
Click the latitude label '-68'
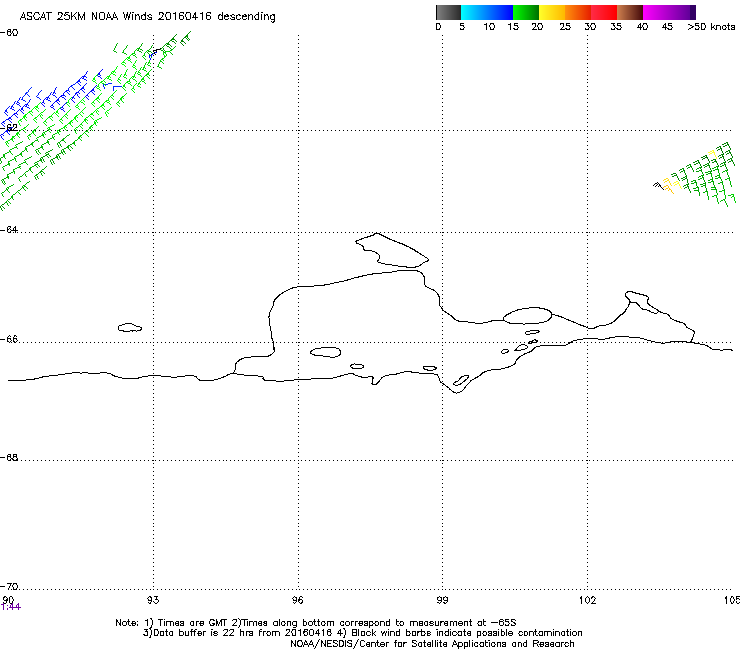tap(9, 458)
